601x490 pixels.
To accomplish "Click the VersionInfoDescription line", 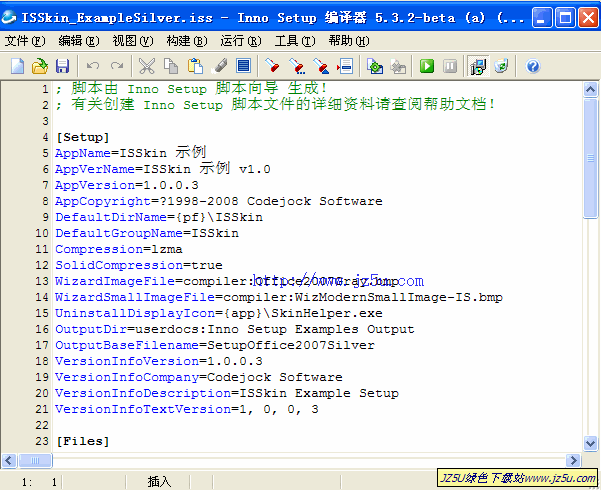I will (x=227, y=393).
